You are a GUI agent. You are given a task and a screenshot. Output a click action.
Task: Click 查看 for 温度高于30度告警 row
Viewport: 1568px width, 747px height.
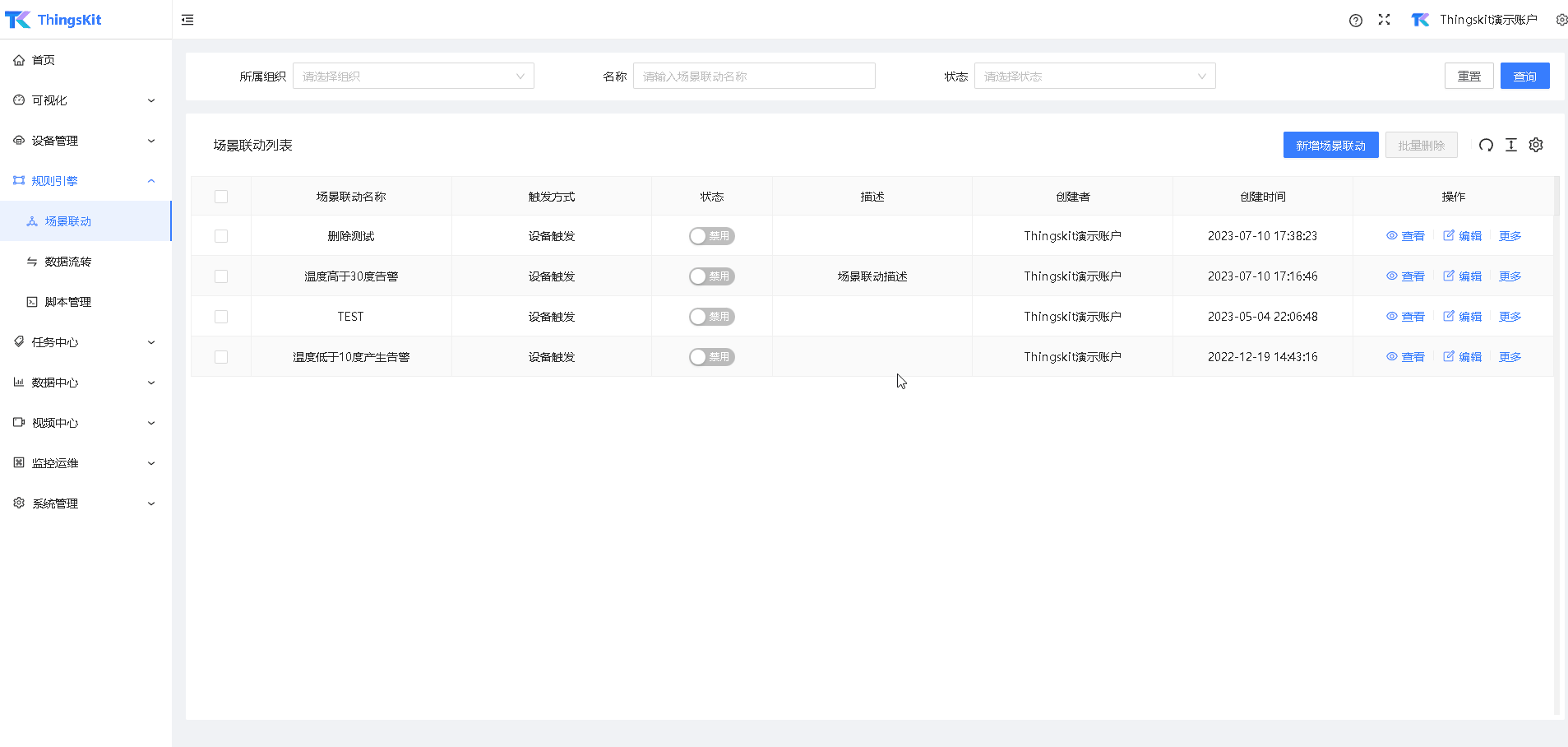(x=1405, y=276)
